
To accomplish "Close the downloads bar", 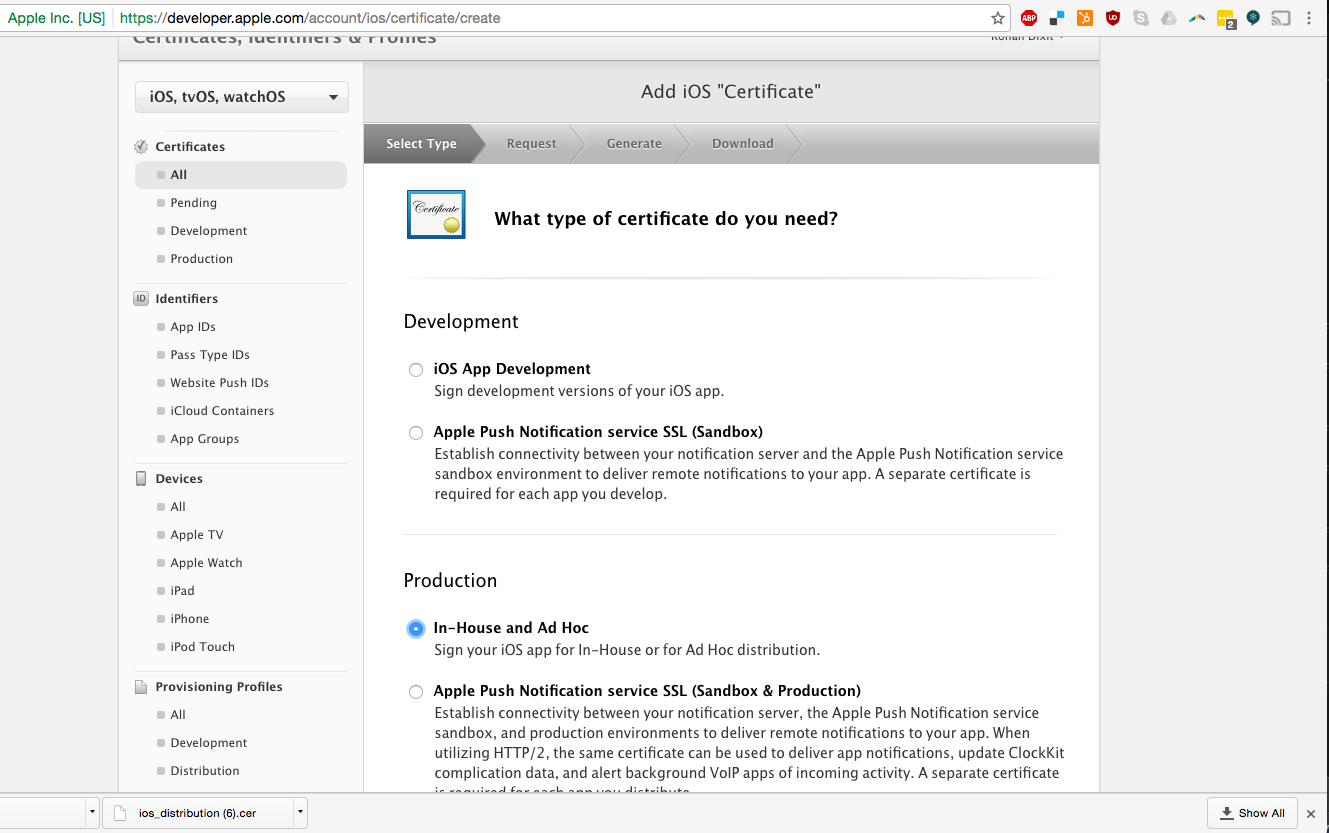I will (1311, 814).
